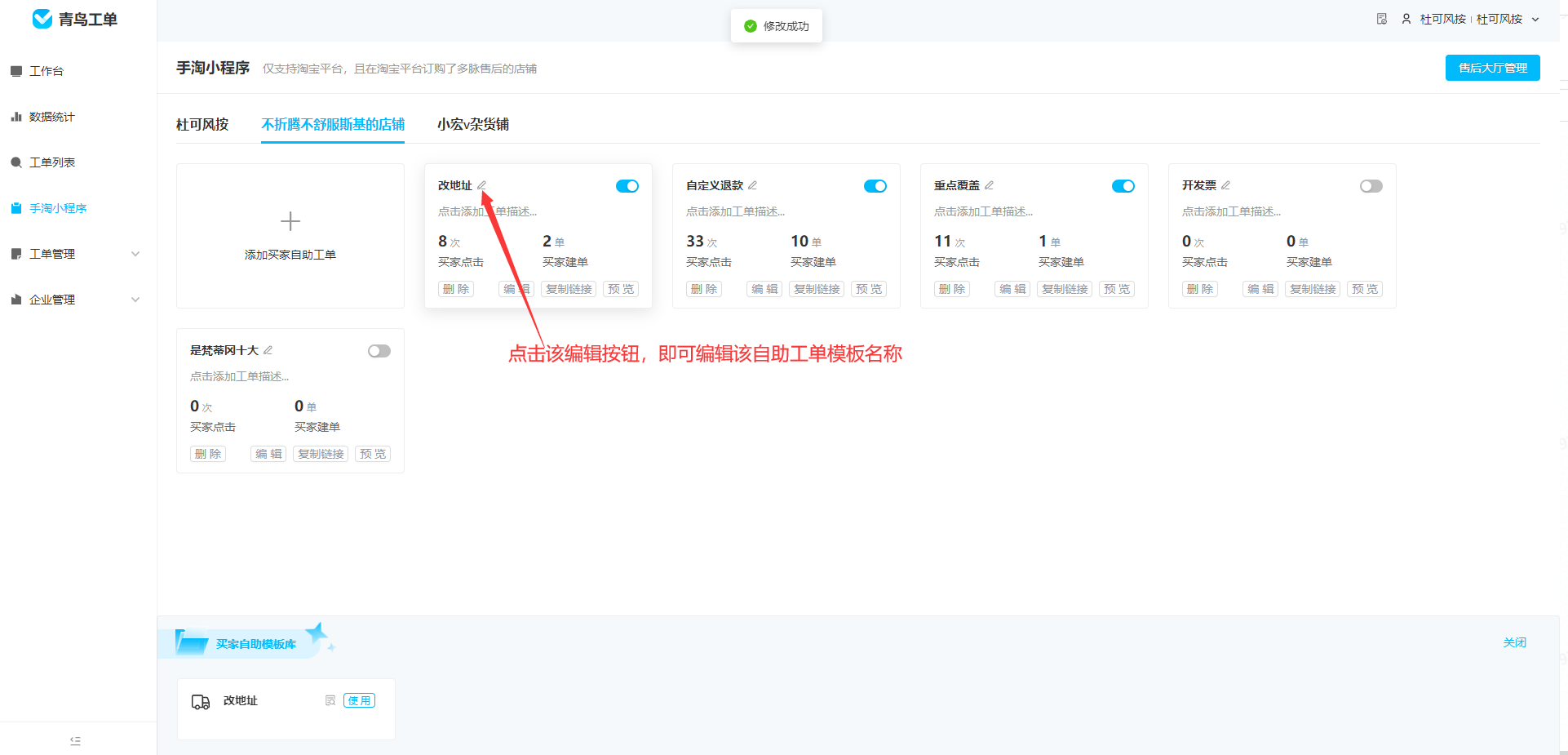Edit the 是梵蒂冈十大 name pencil icon
The width and height of the screenshot is (1568, 755).
[x=268, y=350]
